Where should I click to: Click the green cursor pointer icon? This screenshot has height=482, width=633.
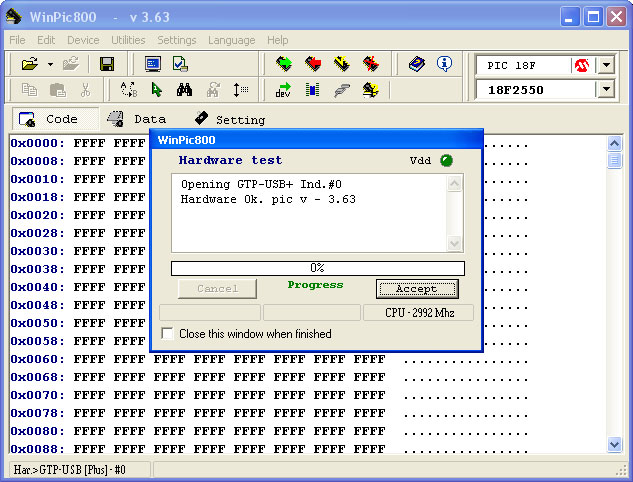pos(157,90)
